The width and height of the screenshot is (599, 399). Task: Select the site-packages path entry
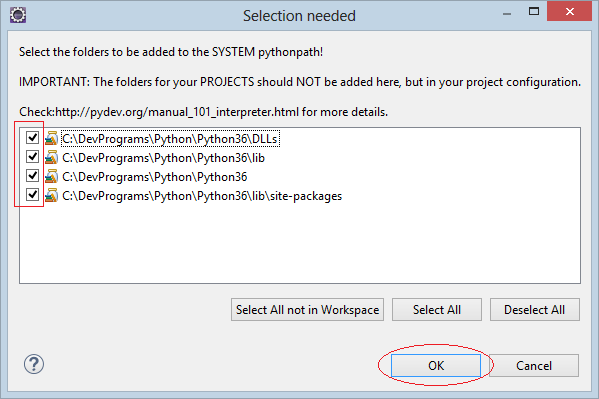(202, 196)
